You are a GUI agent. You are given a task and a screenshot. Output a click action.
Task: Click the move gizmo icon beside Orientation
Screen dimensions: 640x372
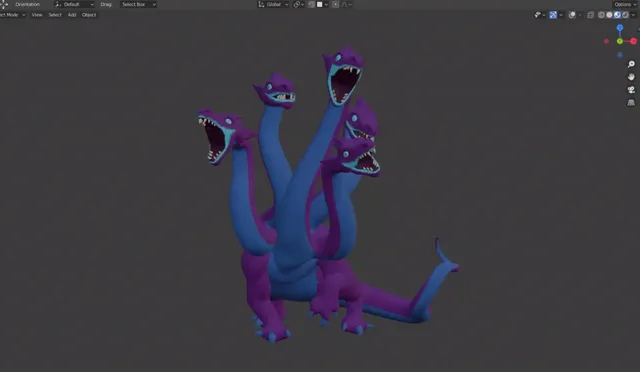pos(4,4)
